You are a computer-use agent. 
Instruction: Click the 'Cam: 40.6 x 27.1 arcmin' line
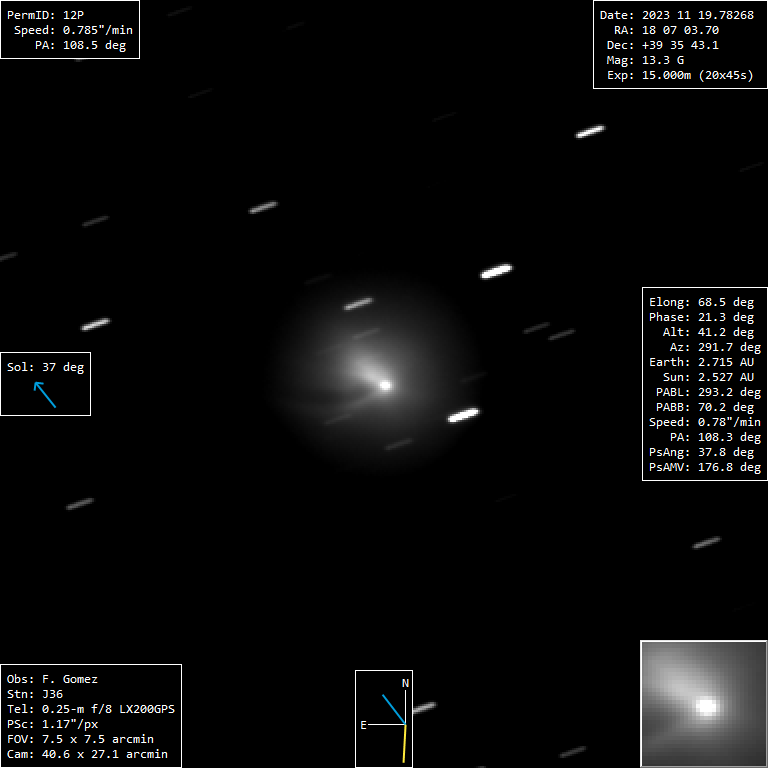pos(87,754)
